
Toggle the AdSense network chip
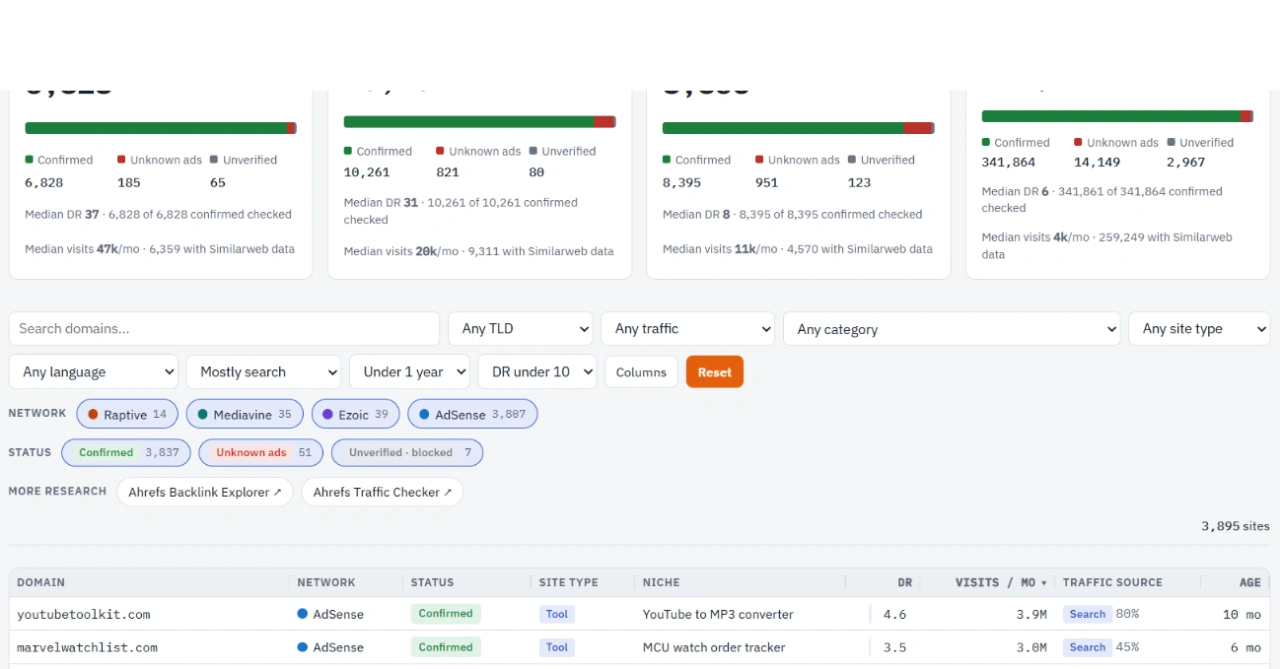point(473,414)
